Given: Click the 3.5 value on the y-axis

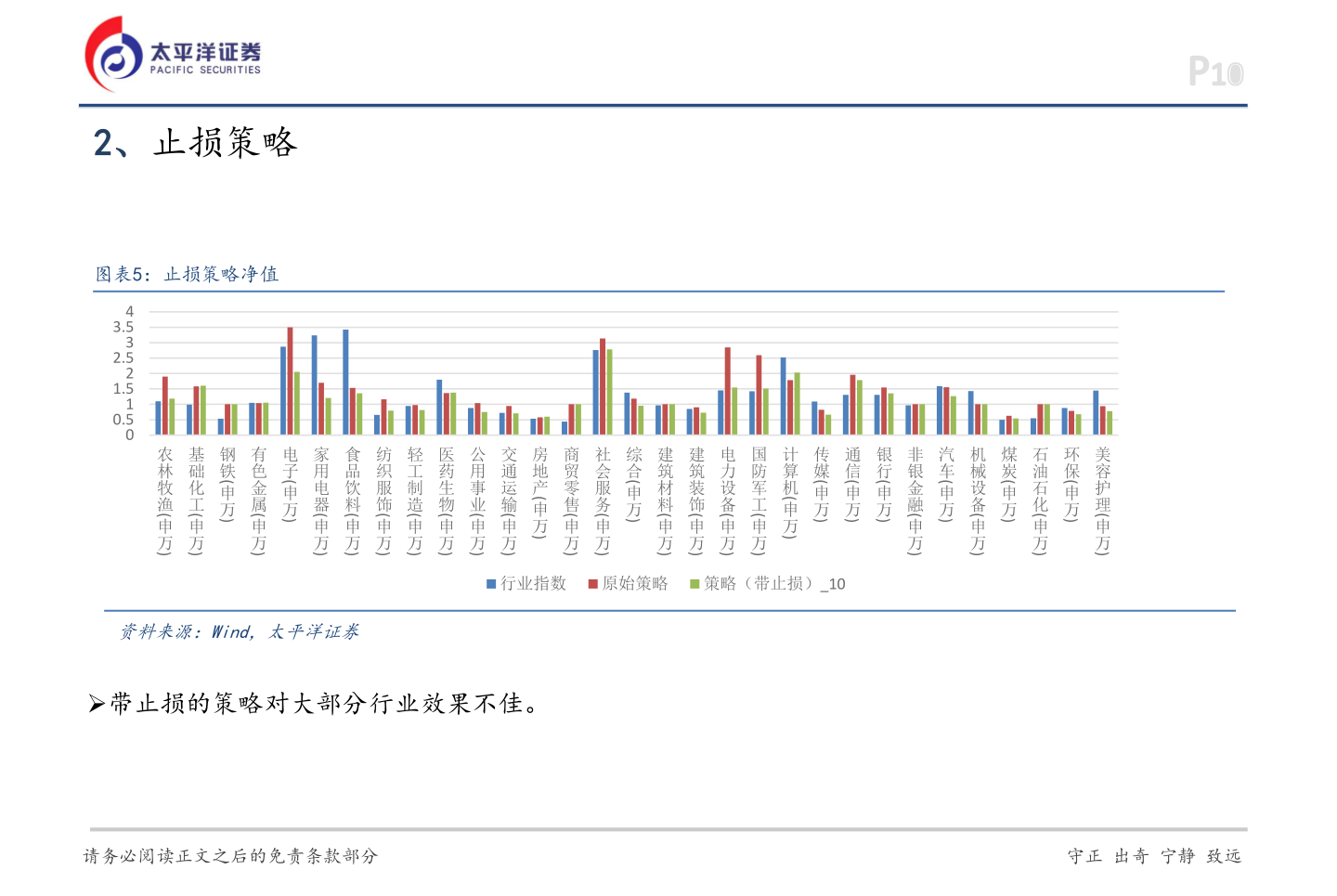Looking at the screenshot, I should point(123,327).
